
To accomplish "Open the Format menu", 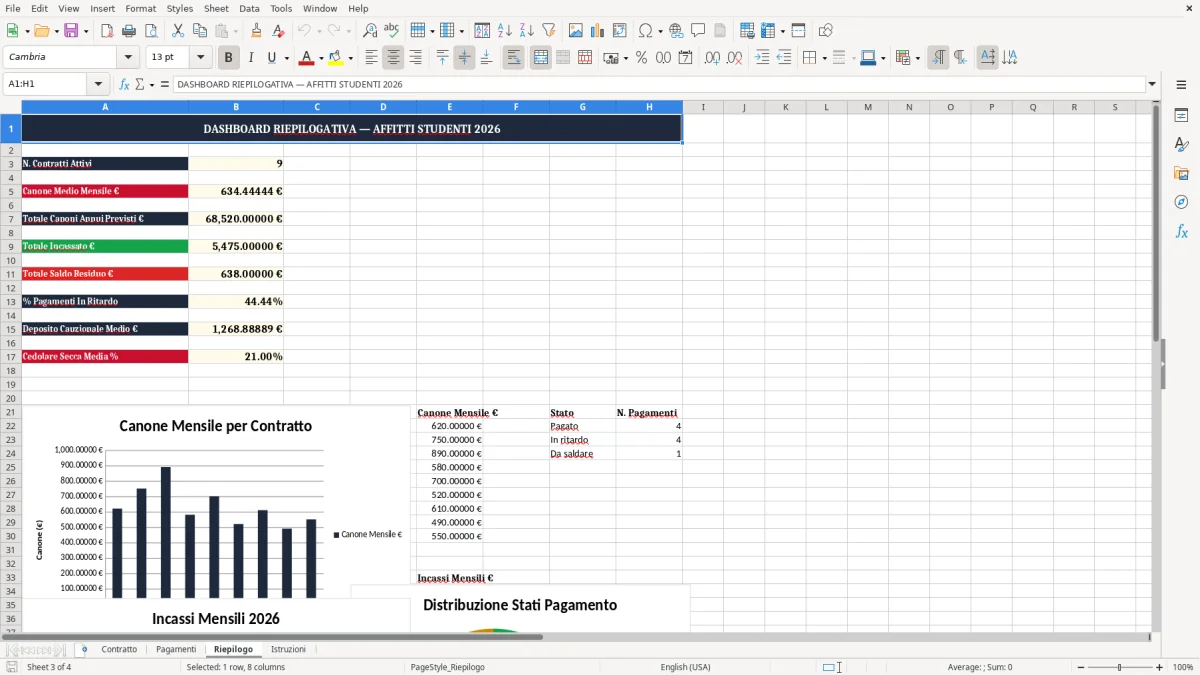I will [140, 8].
